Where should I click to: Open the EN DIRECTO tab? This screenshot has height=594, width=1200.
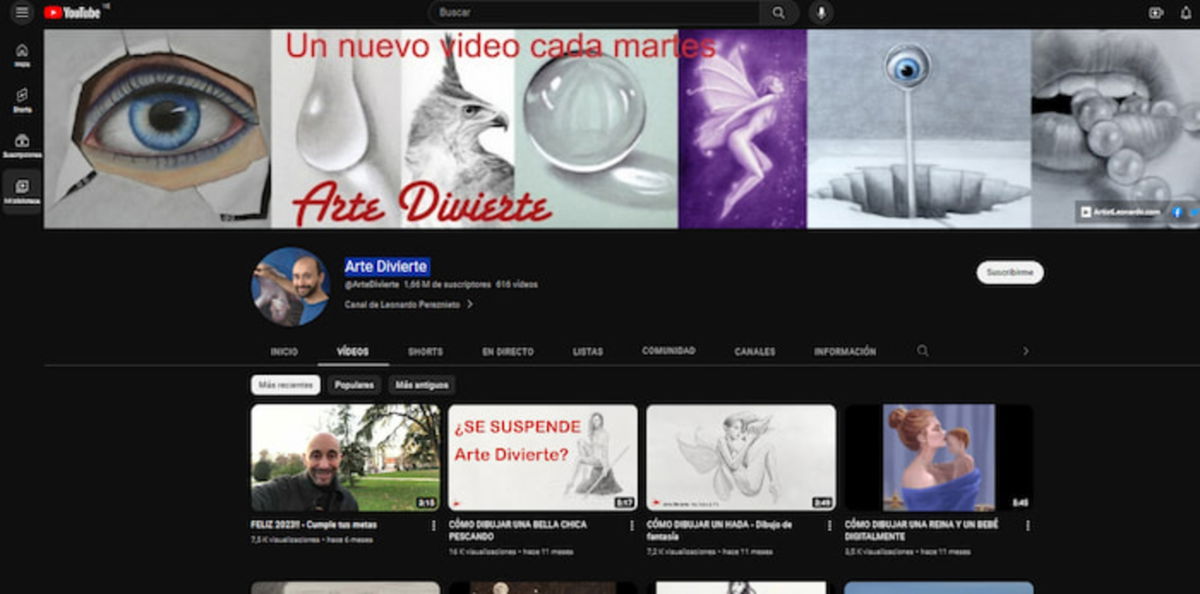(x=507, y=352)
